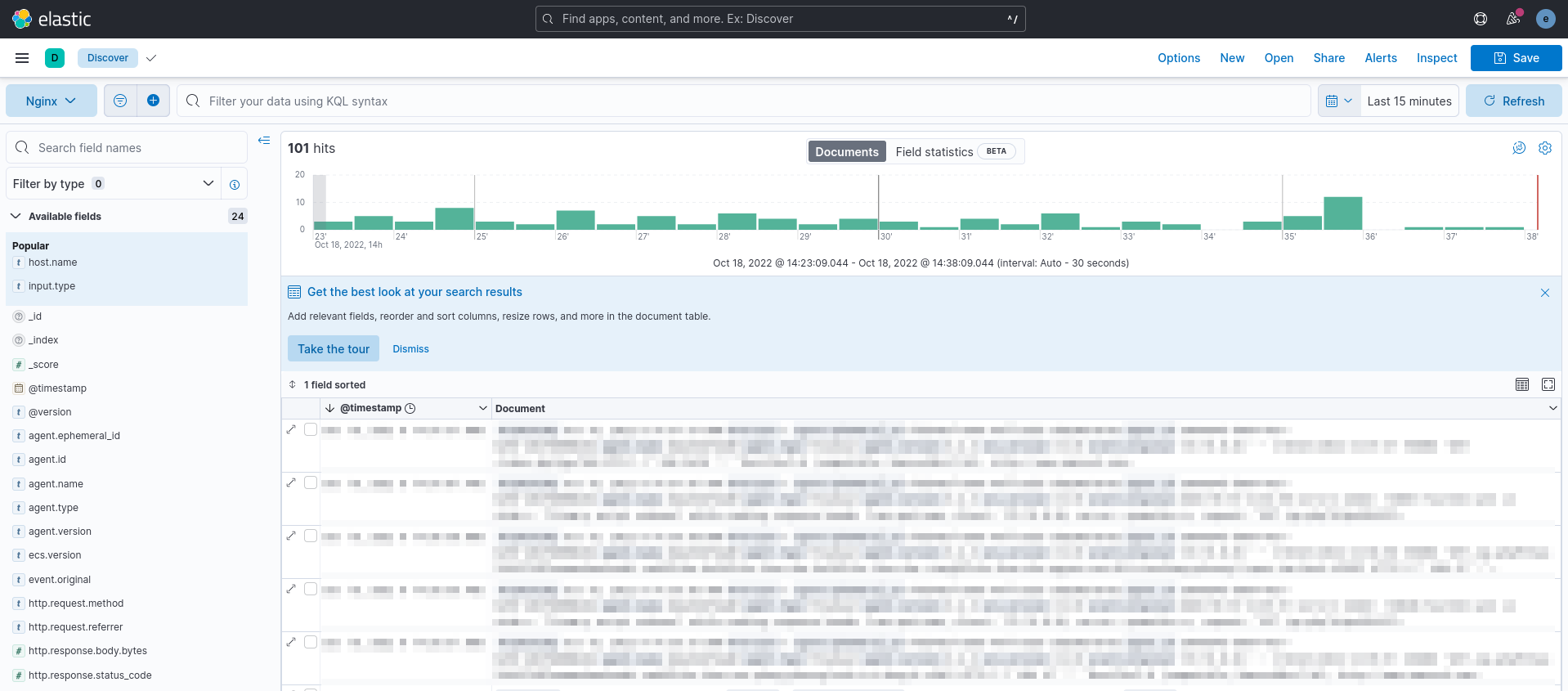
Task: Open the Inspect panel
Action: pyautogui.click(x=1436, y=58)
